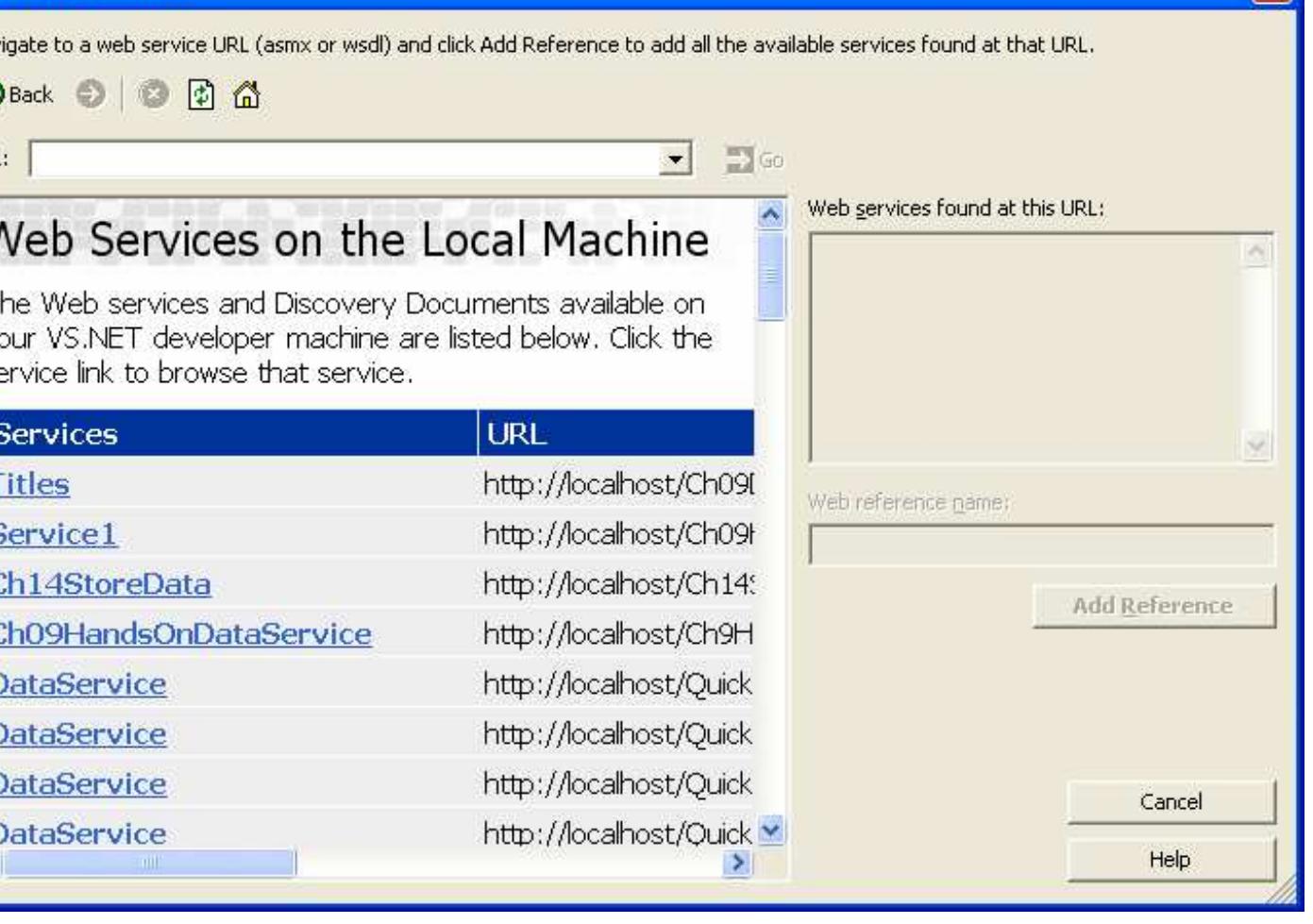This screenshot has width=1313, height=924.
Task: Open the Titles service link
Action: point(34,484)
